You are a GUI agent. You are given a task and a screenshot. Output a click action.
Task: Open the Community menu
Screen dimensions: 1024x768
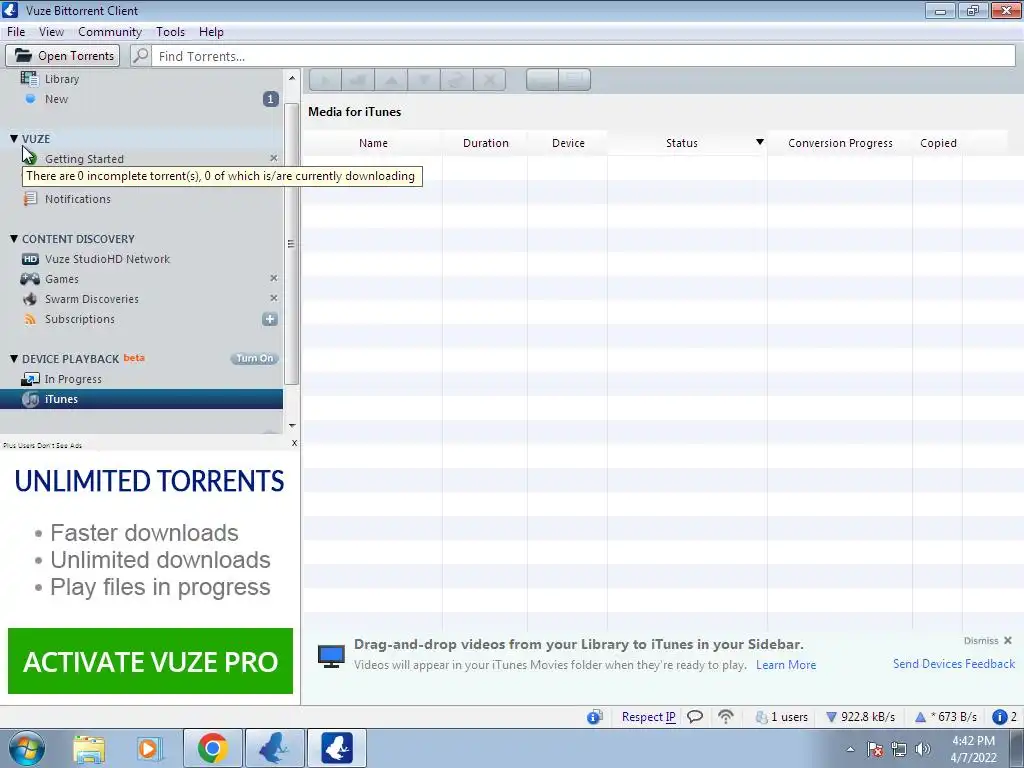point(110,32)
